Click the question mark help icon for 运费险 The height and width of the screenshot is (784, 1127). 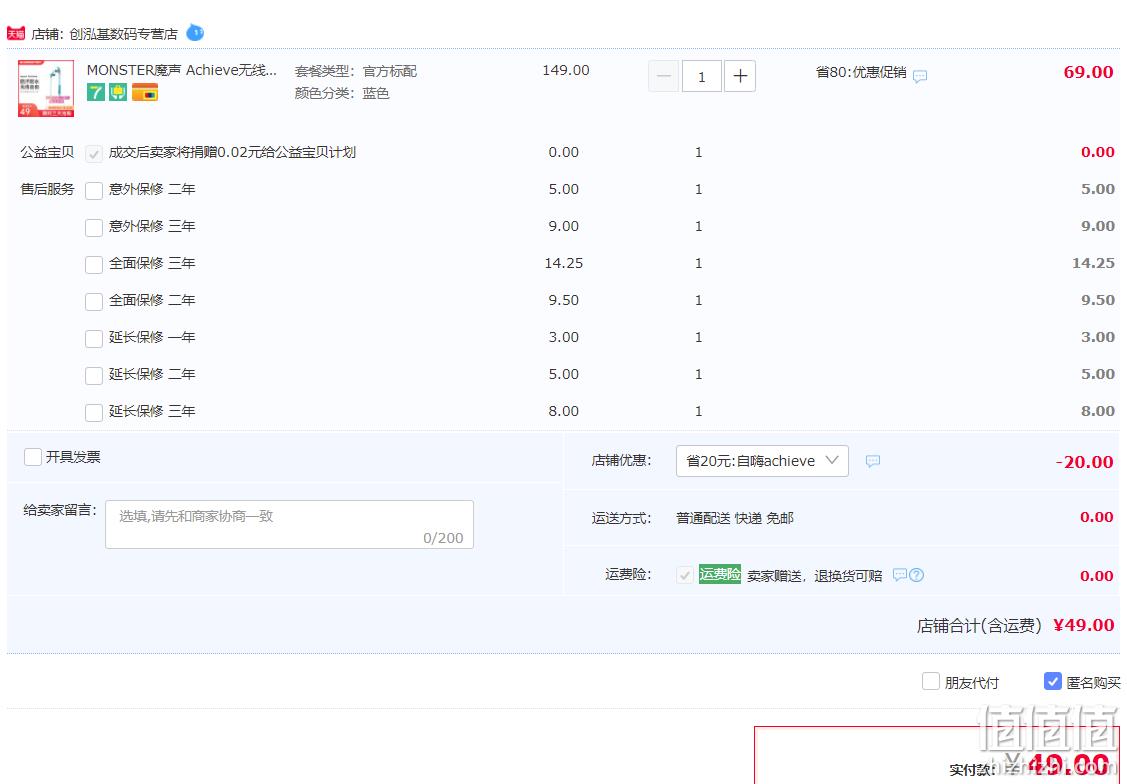click(916, 575)
